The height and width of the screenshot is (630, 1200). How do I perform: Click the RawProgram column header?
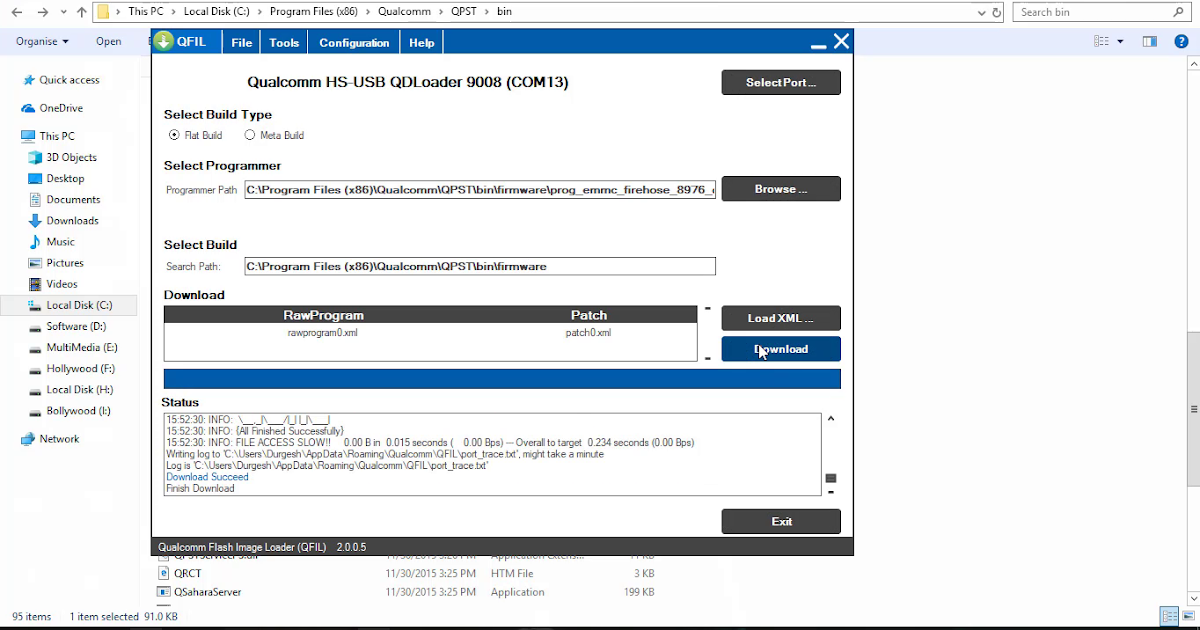(x=323, y=314)
